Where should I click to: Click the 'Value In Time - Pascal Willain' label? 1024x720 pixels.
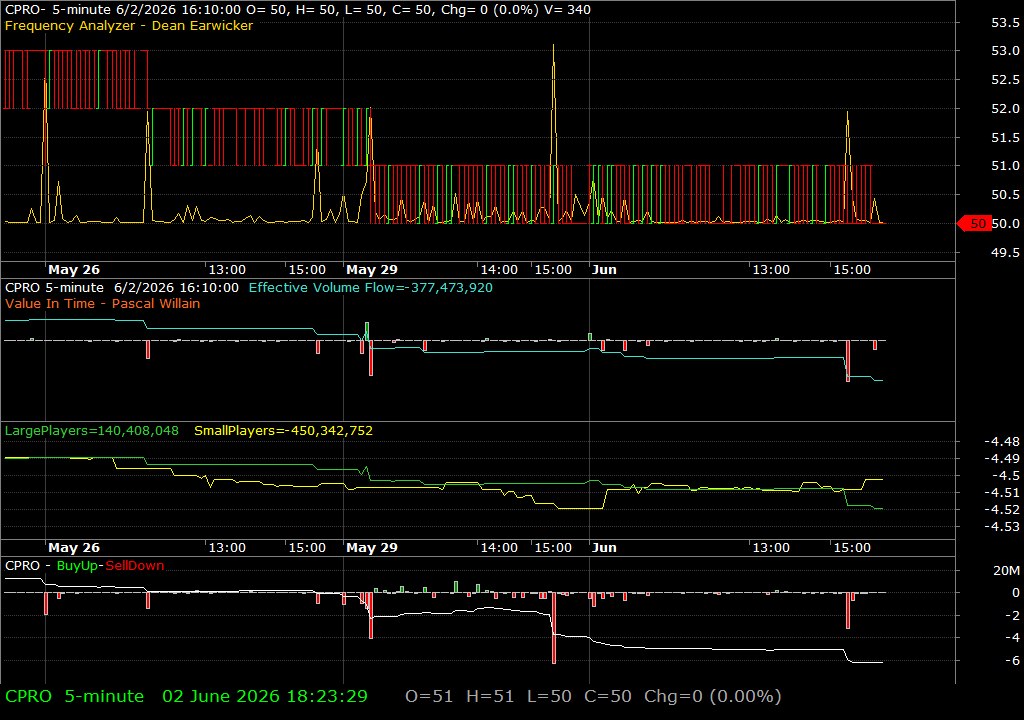pos(103,303)
